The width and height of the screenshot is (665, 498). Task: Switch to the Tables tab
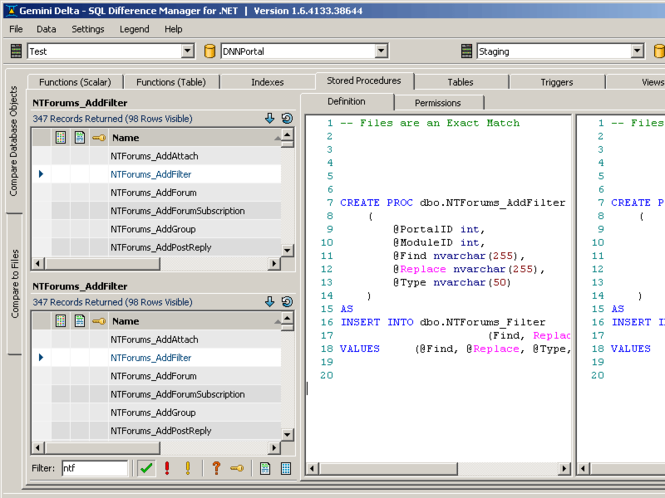point(460,82)
